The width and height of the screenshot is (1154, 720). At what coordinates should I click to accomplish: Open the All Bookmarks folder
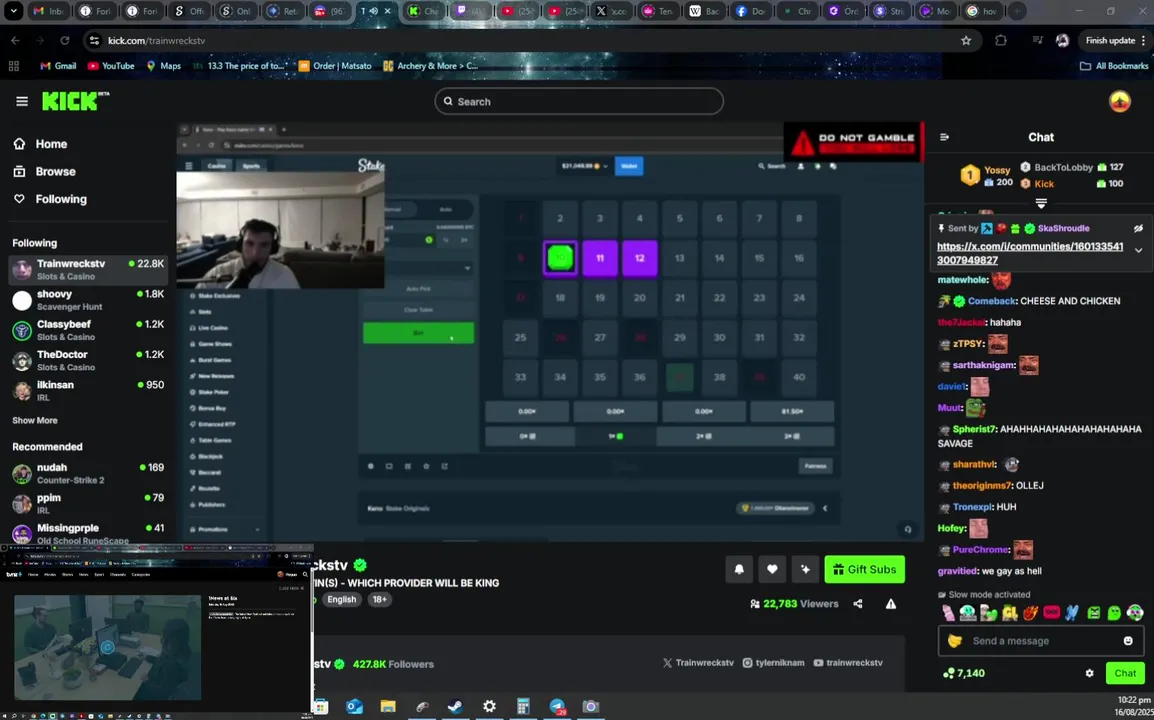[1114, 66]
